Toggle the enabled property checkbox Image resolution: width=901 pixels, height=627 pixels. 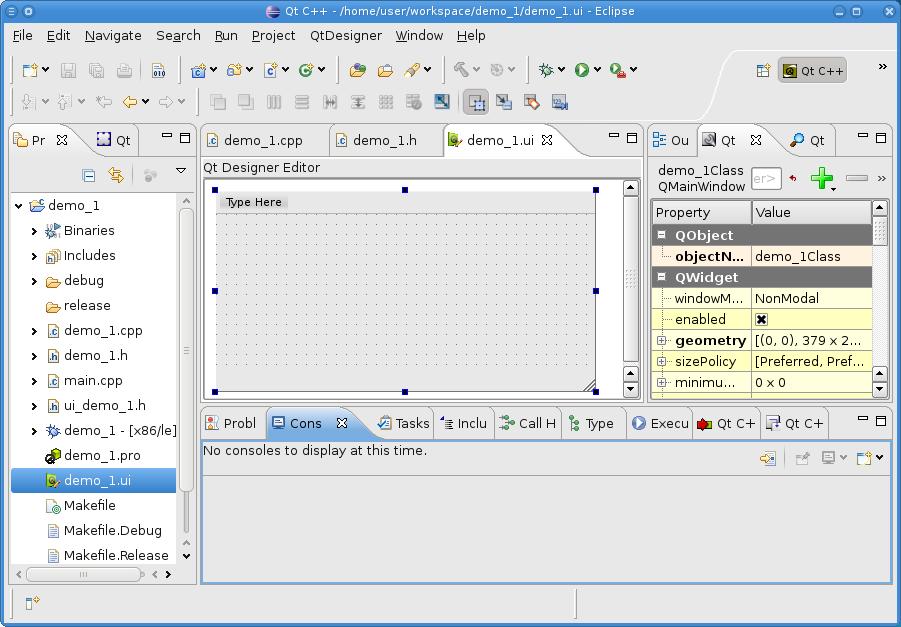761,319
